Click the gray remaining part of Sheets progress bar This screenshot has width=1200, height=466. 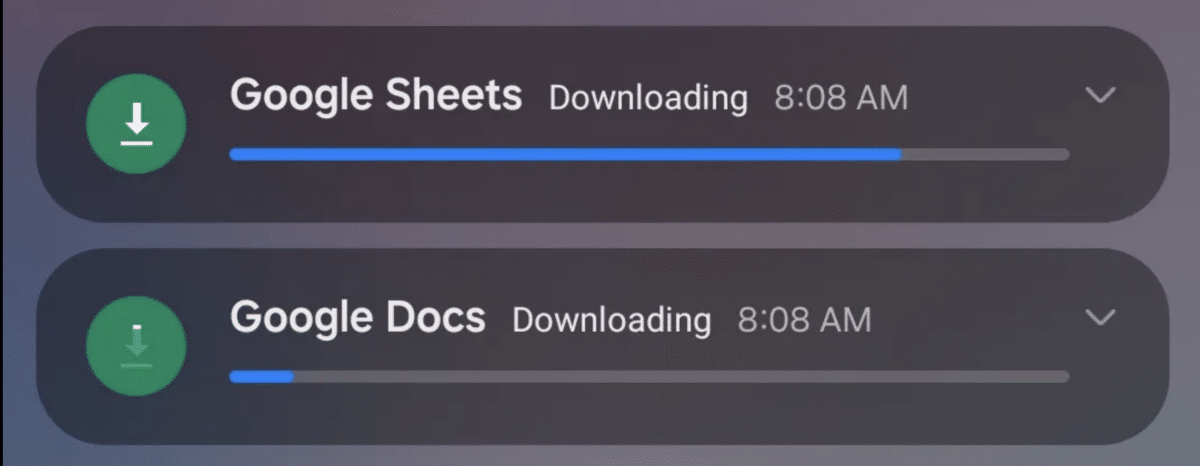tap(985, 154)
